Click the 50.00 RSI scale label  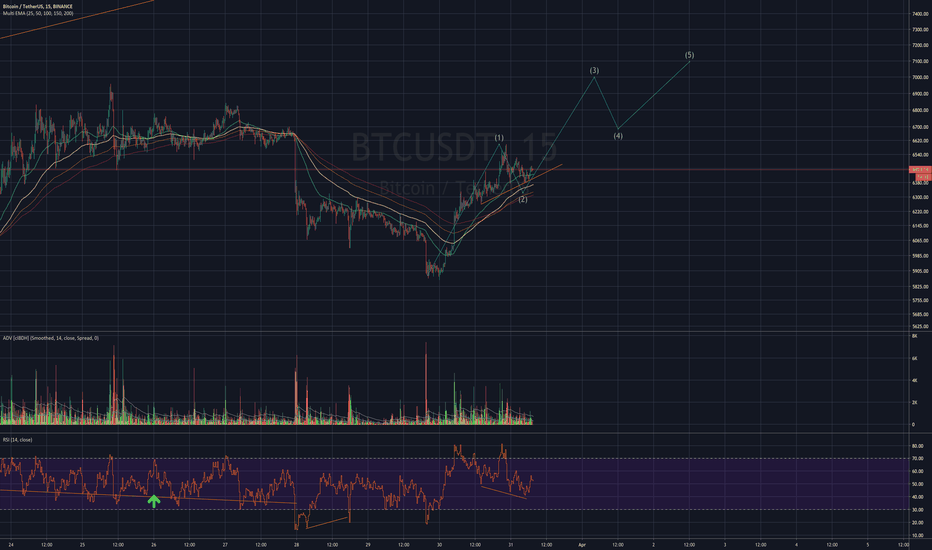[x=918, y=485]
